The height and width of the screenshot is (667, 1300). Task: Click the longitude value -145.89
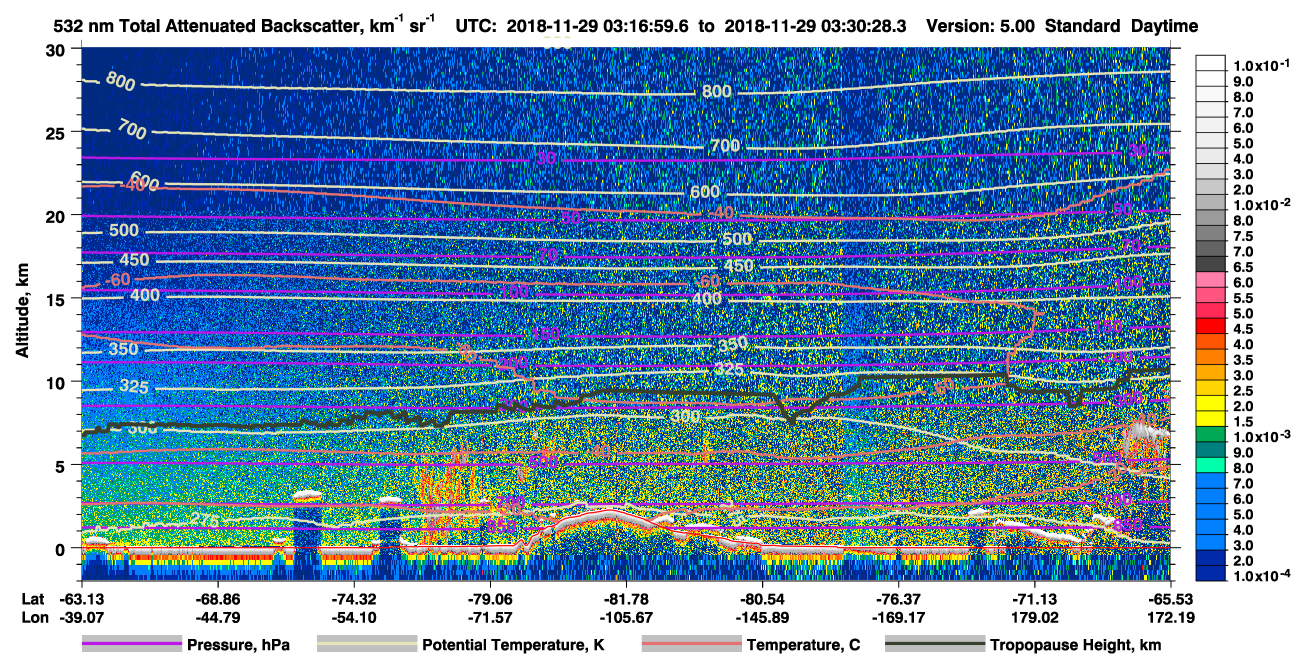coord(763,616)
